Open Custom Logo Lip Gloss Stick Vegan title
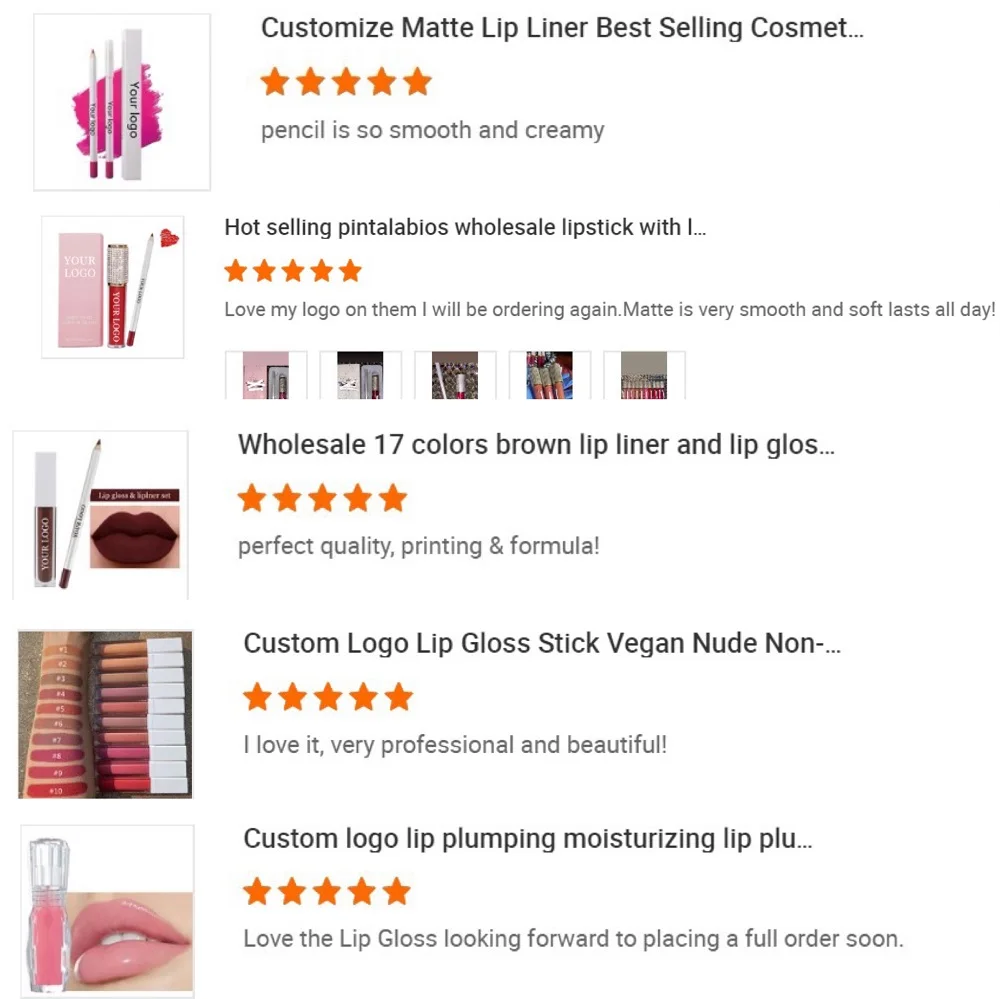The height and width of the screenshot is (999, 1000). click(x=542, y=643)
